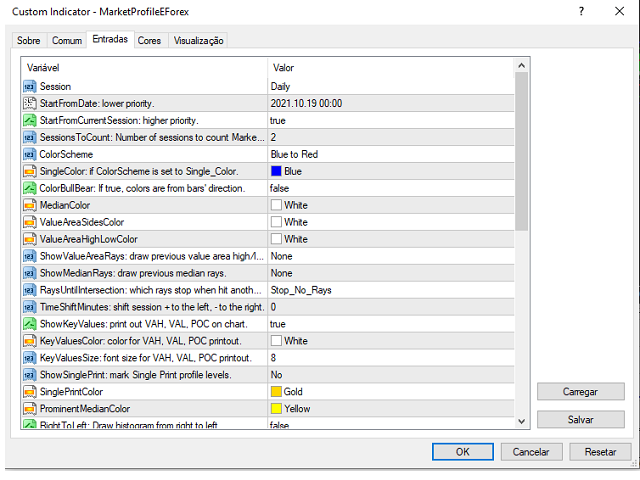Select the Entradas tab

[x=110, y=39]
